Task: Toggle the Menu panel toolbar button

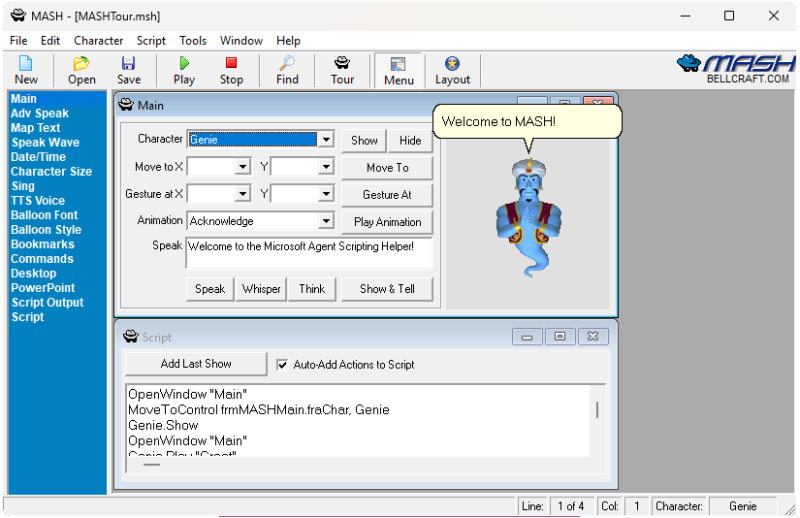Action: coord(398,70)
